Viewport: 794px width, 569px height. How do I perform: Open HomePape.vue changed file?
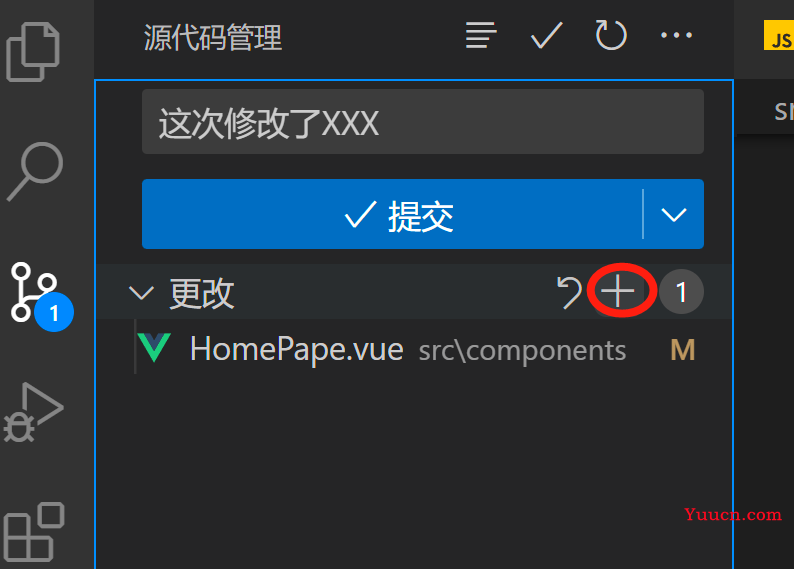click(297, 349)
